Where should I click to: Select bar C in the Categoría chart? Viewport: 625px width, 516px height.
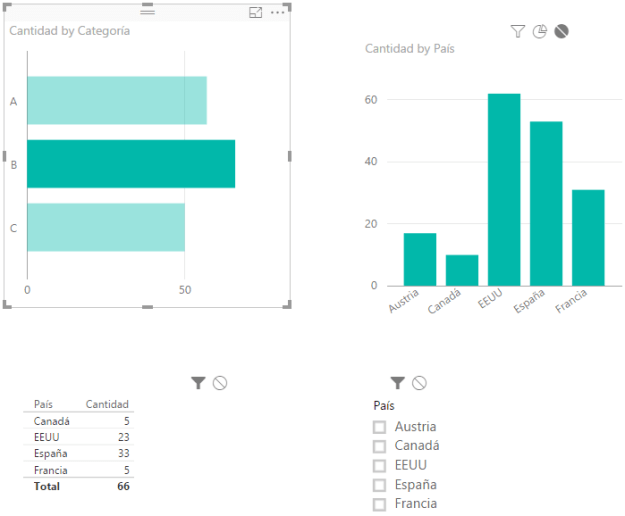click(105, 227)
